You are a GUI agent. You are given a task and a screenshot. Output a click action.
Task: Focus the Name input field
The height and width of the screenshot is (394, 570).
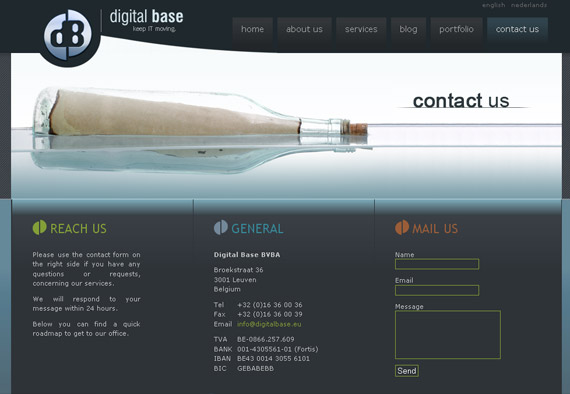click(437, 264)
